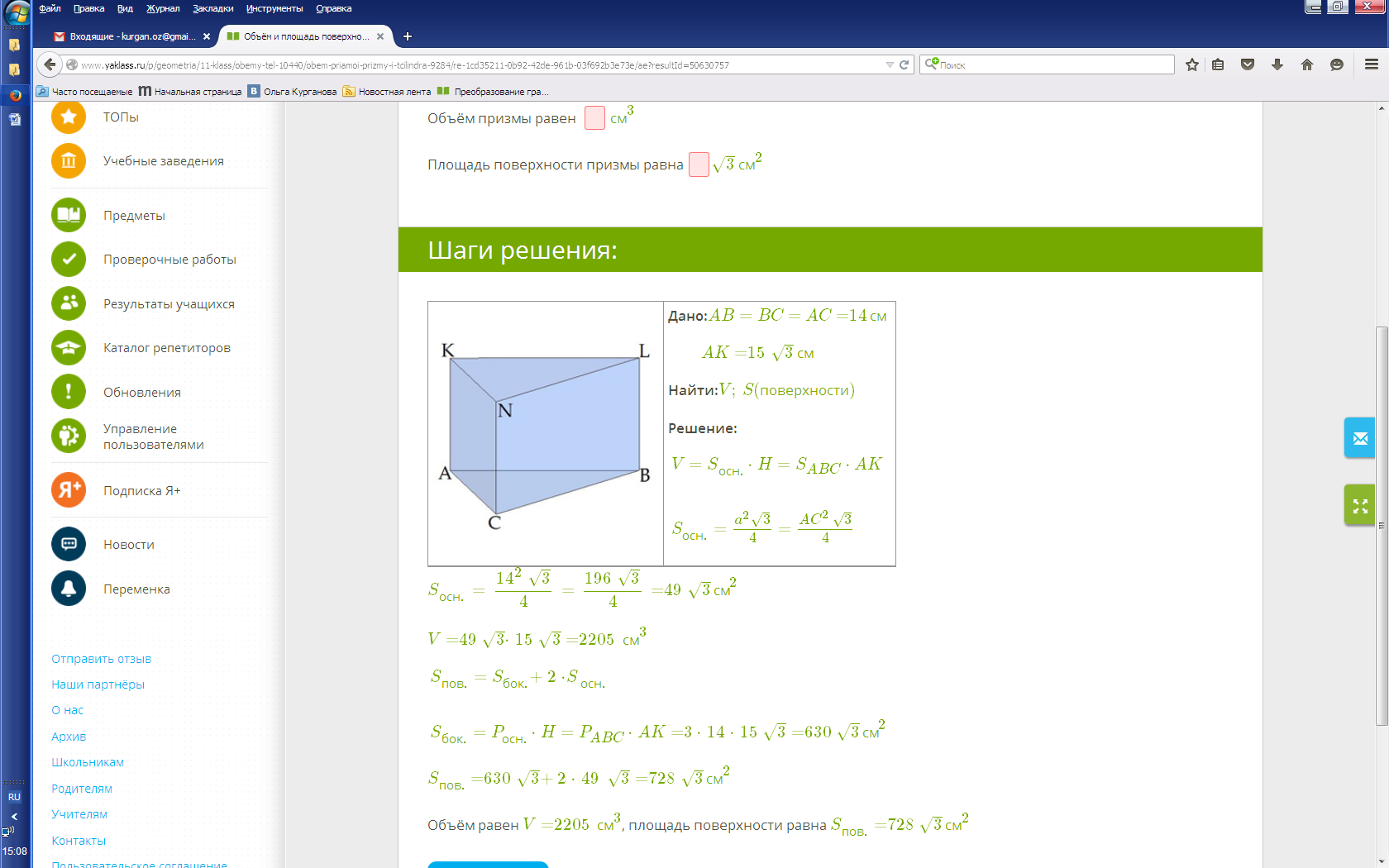The image size is (1389, 868).
Task: Open a new browser tab
Action: click(x=408, y=36)
